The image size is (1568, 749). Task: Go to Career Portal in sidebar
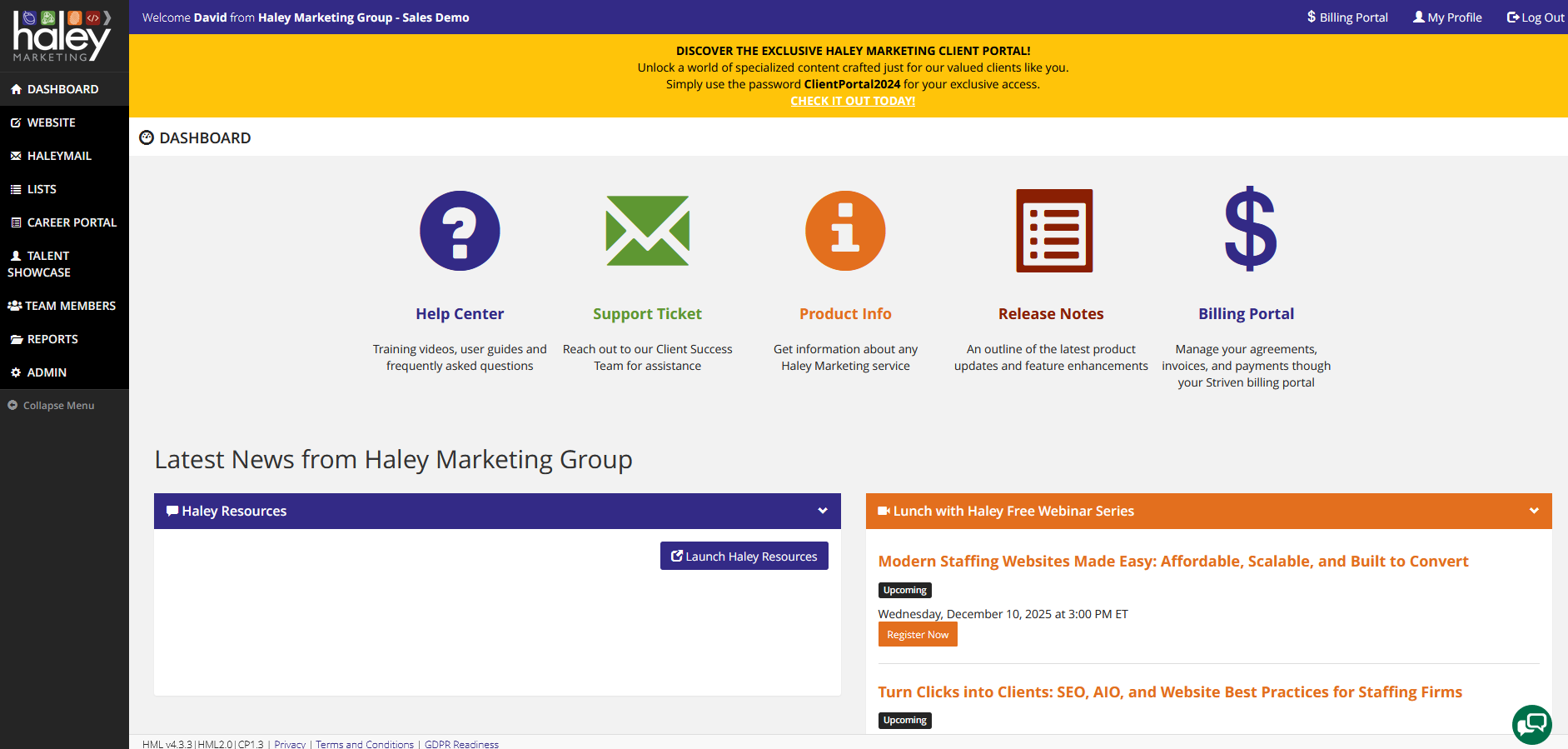click(71, 222)
